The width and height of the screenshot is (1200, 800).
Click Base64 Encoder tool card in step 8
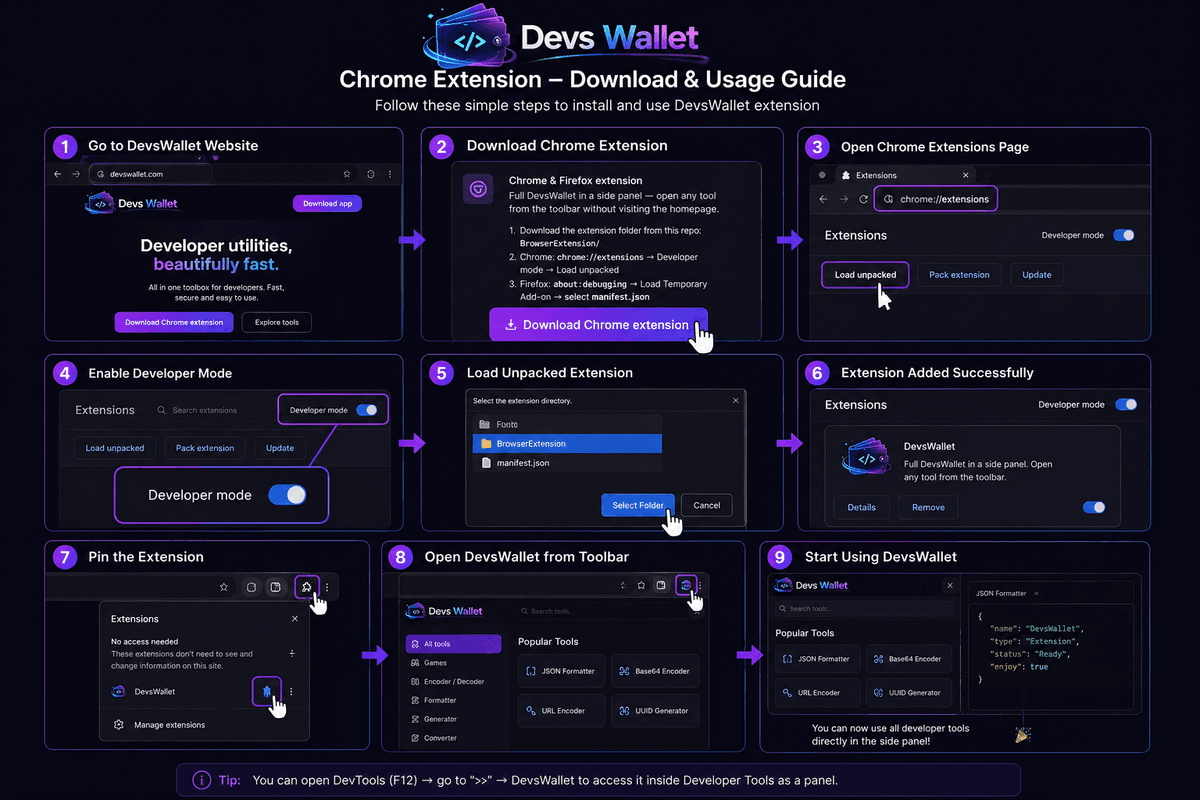click(x=654, y=671)
